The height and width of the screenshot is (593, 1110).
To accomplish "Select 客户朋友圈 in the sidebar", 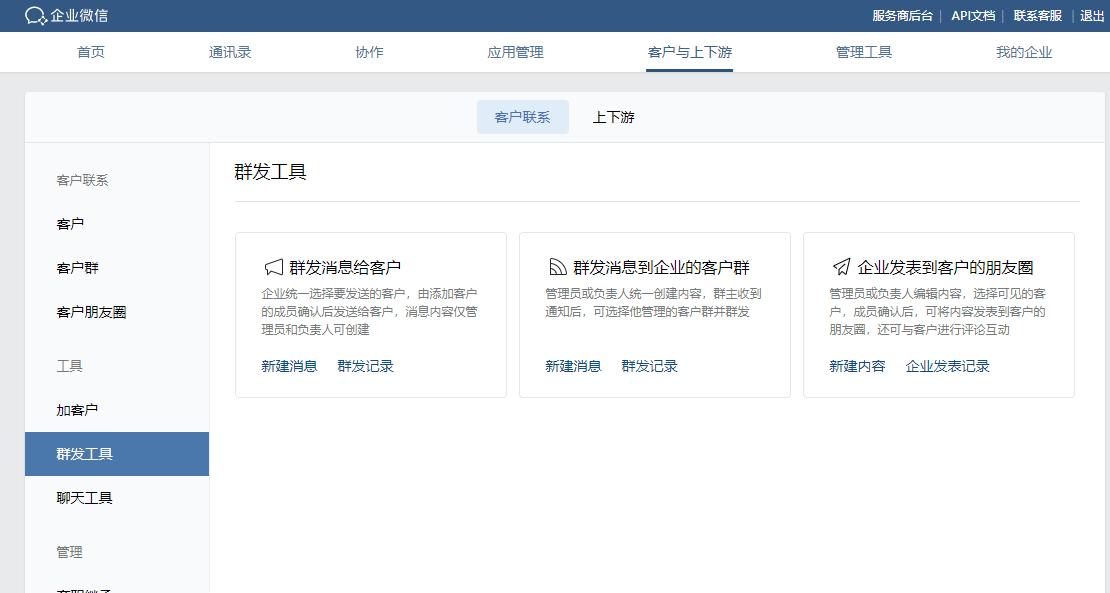I will point(91,312).
